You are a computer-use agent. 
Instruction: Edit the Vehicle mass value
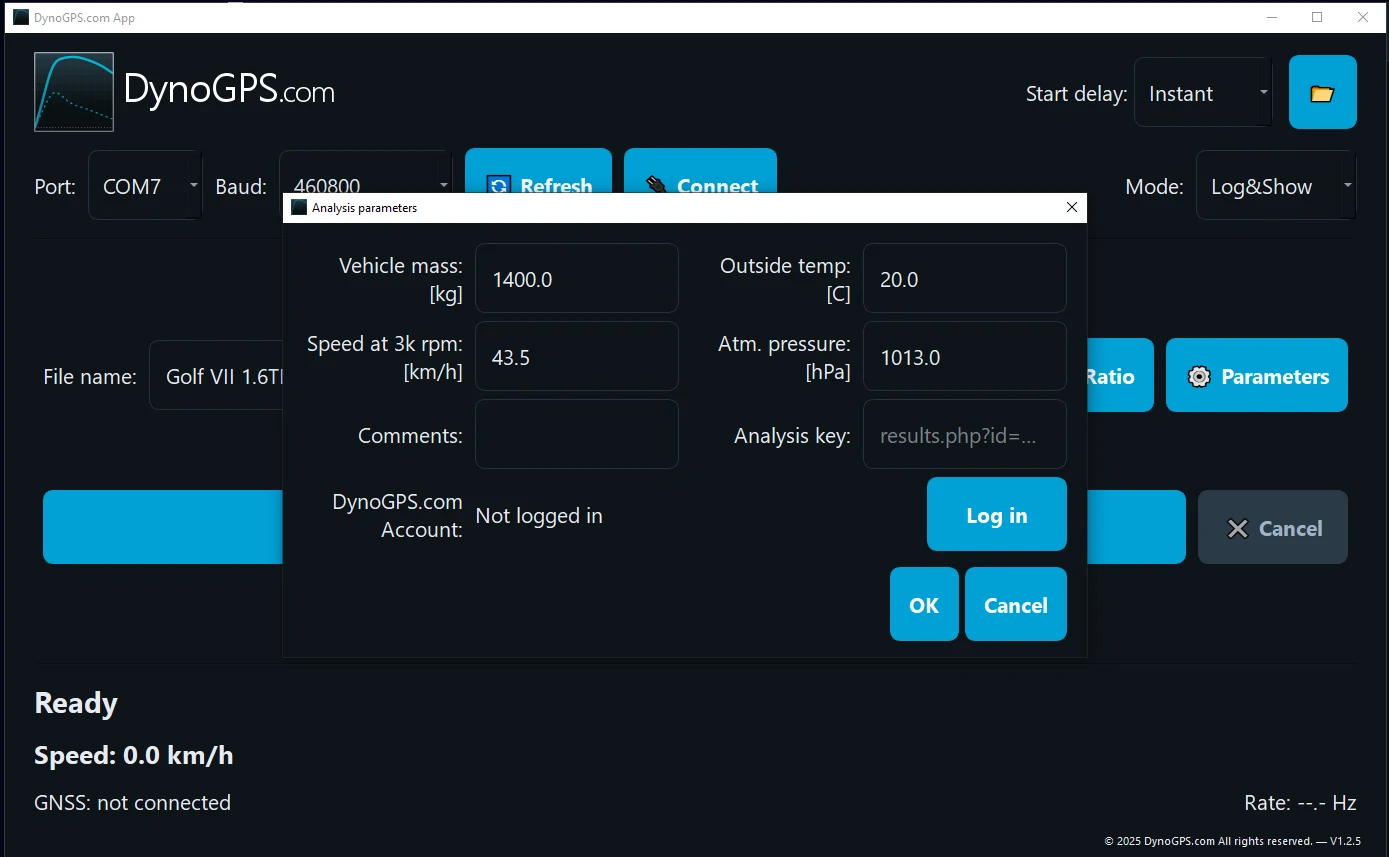coord(577,278)
